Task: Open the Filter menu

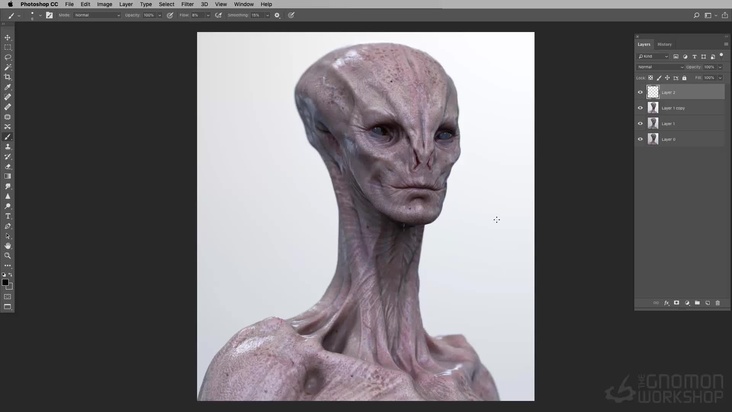Action: click(x=187, y=4)
